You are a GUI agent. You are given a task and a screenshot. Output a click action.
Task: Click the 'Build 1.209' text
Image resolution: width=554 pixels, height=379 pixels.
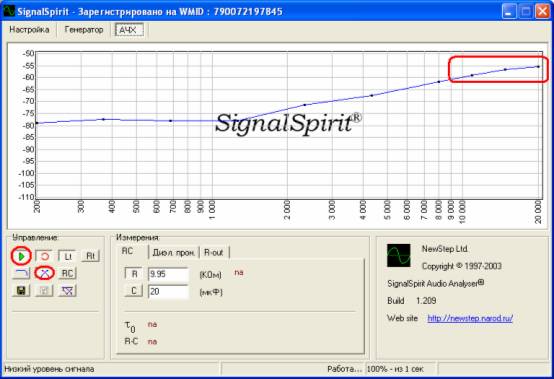(x=412, y=301)
